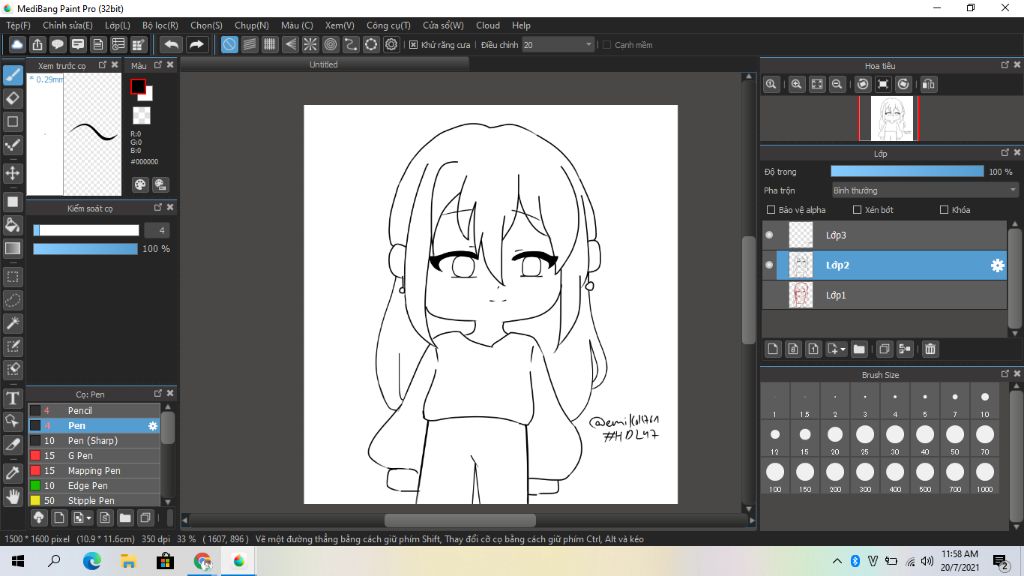Open the cloud save icon in toolbar
This screenshot has width=1024, height=576.
click(x=17, y=44)
